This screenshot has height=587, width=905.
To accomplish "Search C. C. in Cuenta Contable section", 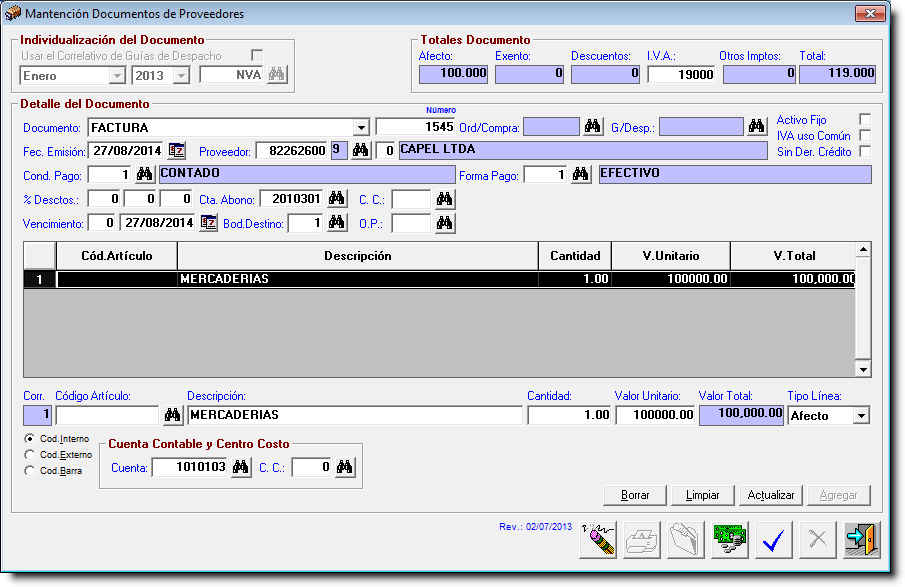I will pos(345,467).
